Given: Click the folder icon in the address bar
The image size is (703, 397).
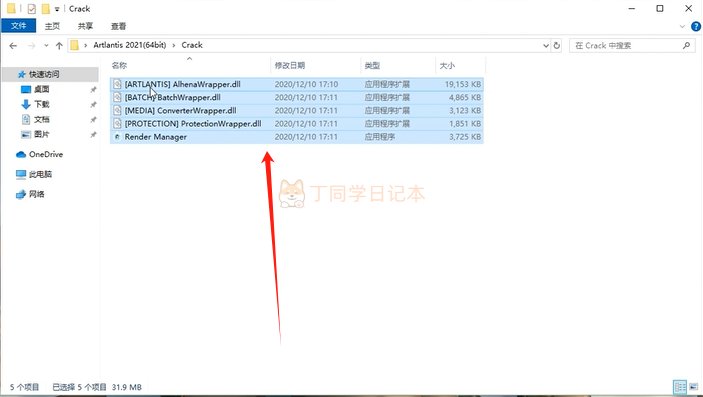Looking at the screenshot, I should tap(74, 45).
